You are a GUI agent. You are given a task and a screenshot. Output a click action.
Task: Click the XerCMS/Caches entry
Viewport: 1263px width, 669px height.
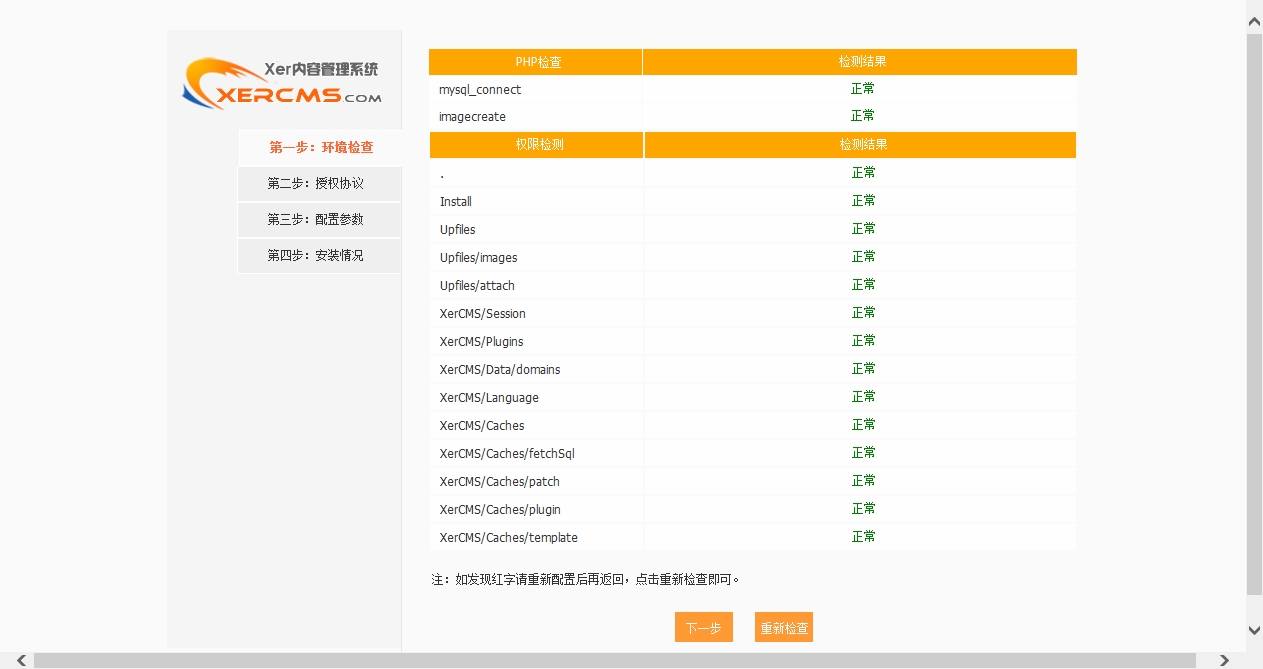(x=482, y=426)
